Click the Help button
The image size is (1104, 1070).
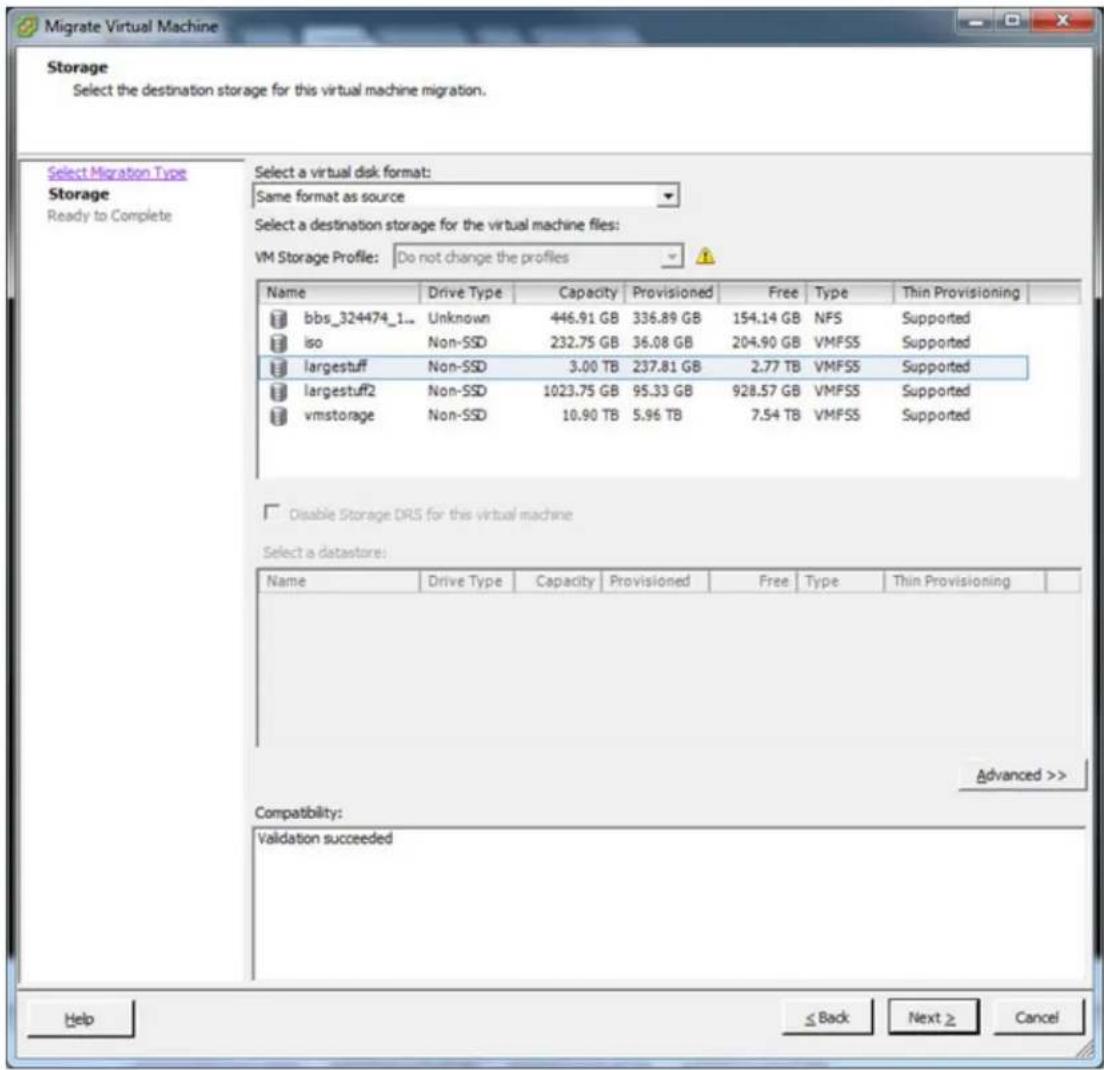pyautogui.click(x=80, y=1019)
